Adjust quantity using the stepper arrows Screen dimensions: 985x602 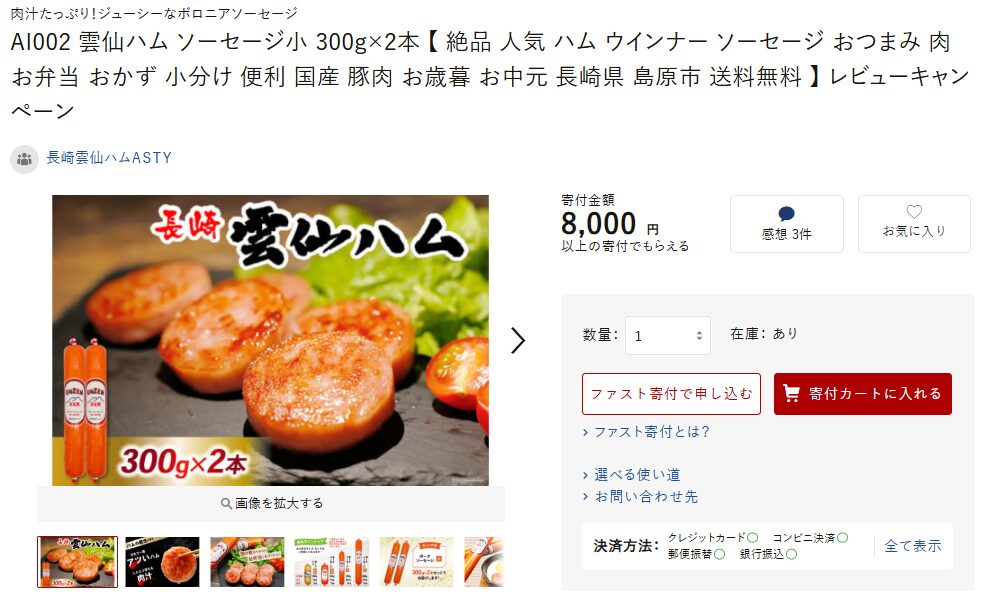tap(699, 336)
